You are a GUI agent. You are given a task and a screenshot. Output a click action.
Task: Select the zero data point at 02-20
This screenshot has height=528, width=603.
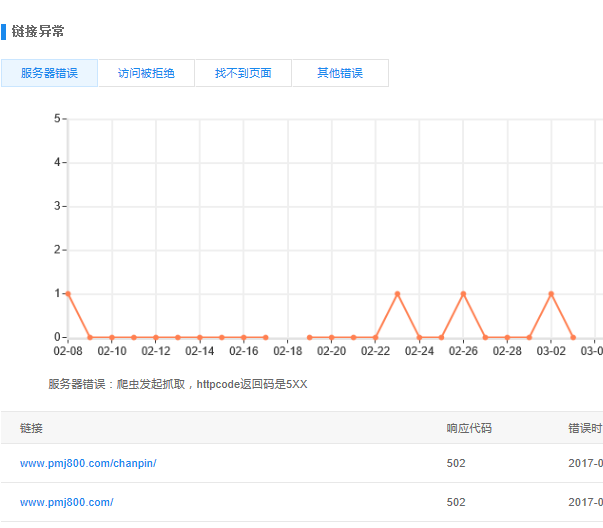(332, 338)
